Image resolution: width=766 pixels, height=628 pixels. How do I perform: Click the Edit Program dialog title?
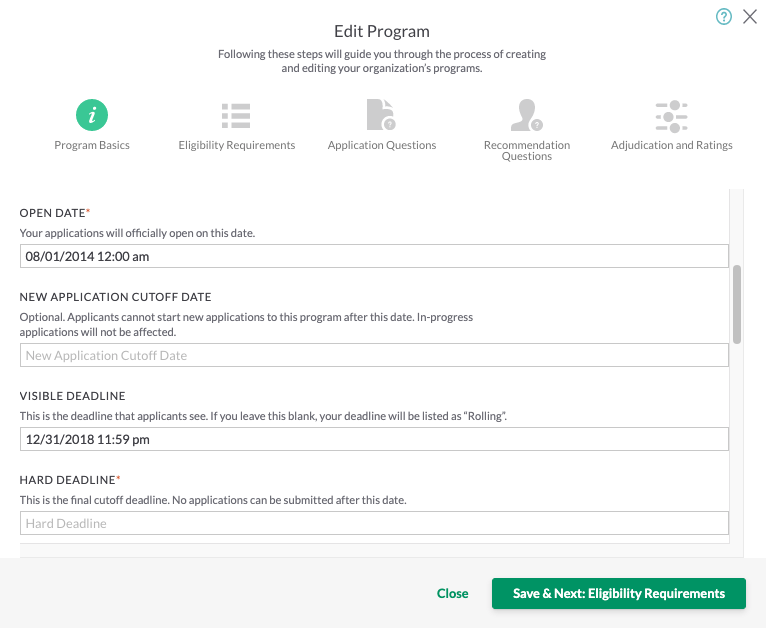coord(382,31)
